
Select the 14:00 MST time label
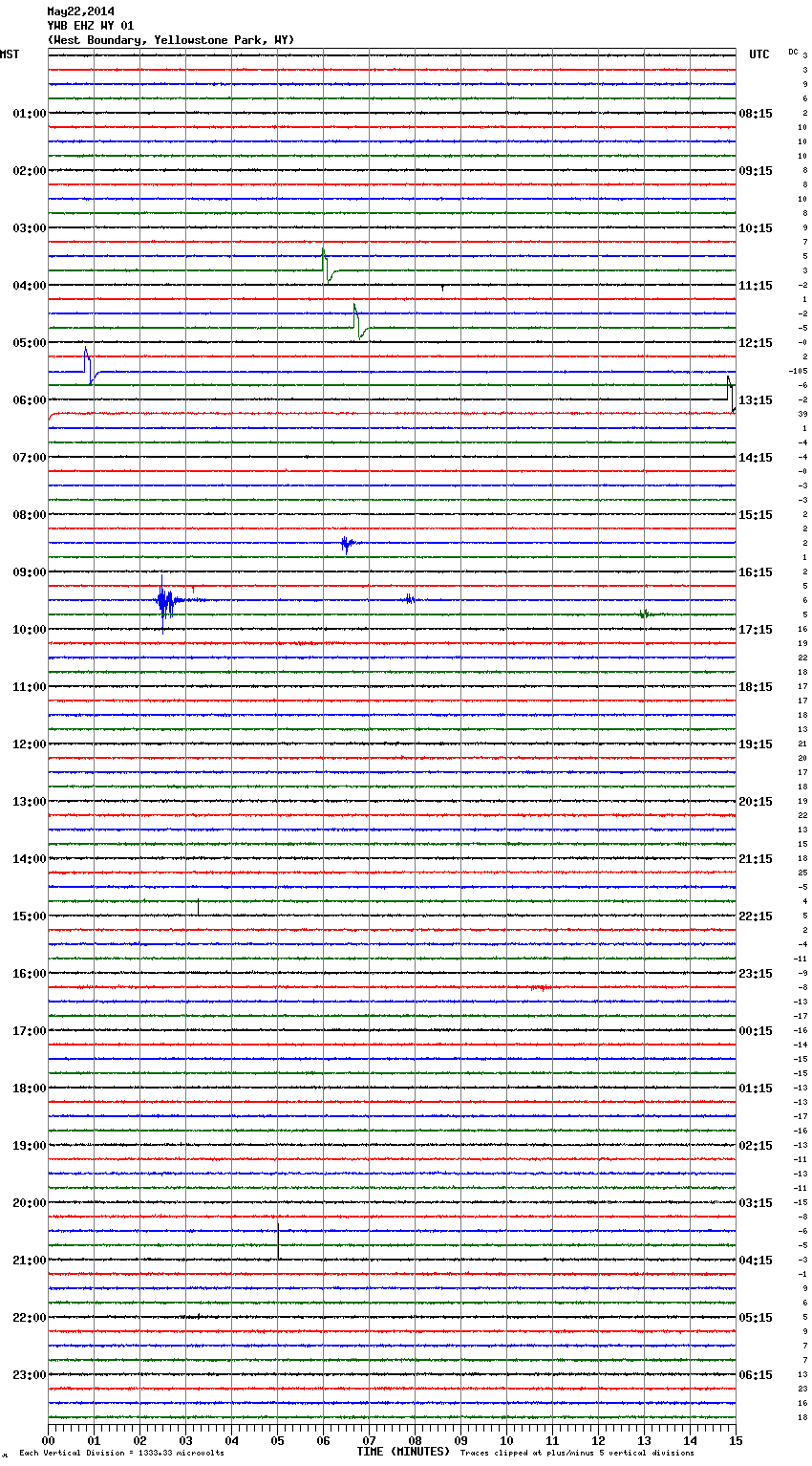[x=30, y=859]
